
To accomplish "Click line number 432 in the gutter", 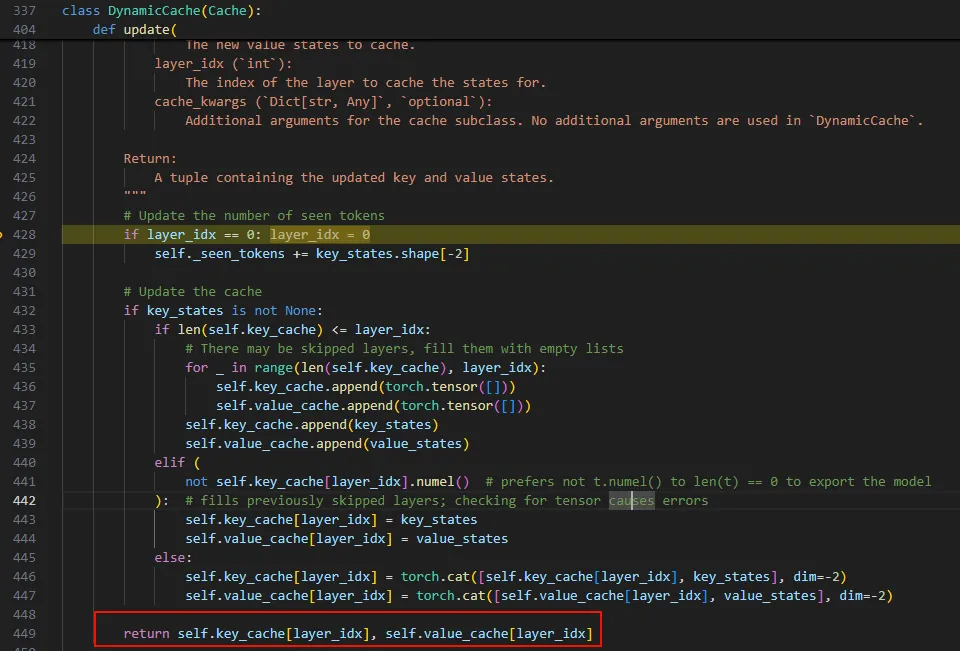I will (x=24, y=310).
